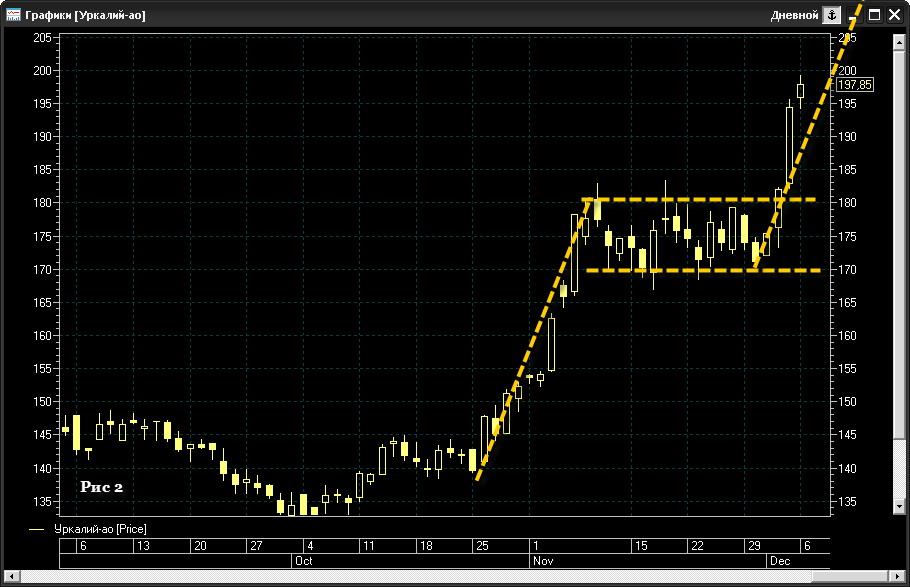Image resolution: width=910 pixels, height=587 pixels.
Task: Maximize the Графики chart window
Action: (874, 15)
